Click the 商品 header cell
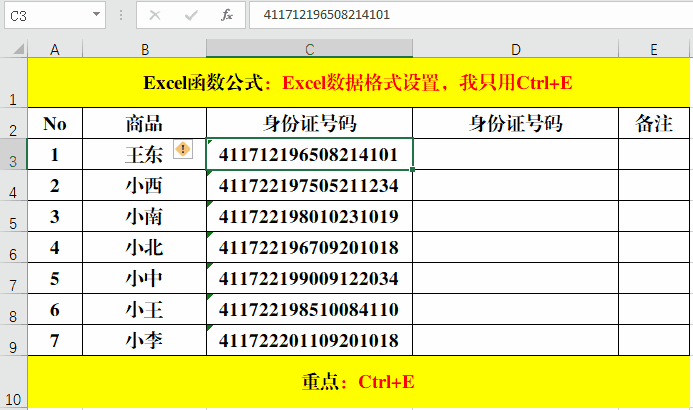This screenshot has width=693, height=410. (x=145, y=123)
